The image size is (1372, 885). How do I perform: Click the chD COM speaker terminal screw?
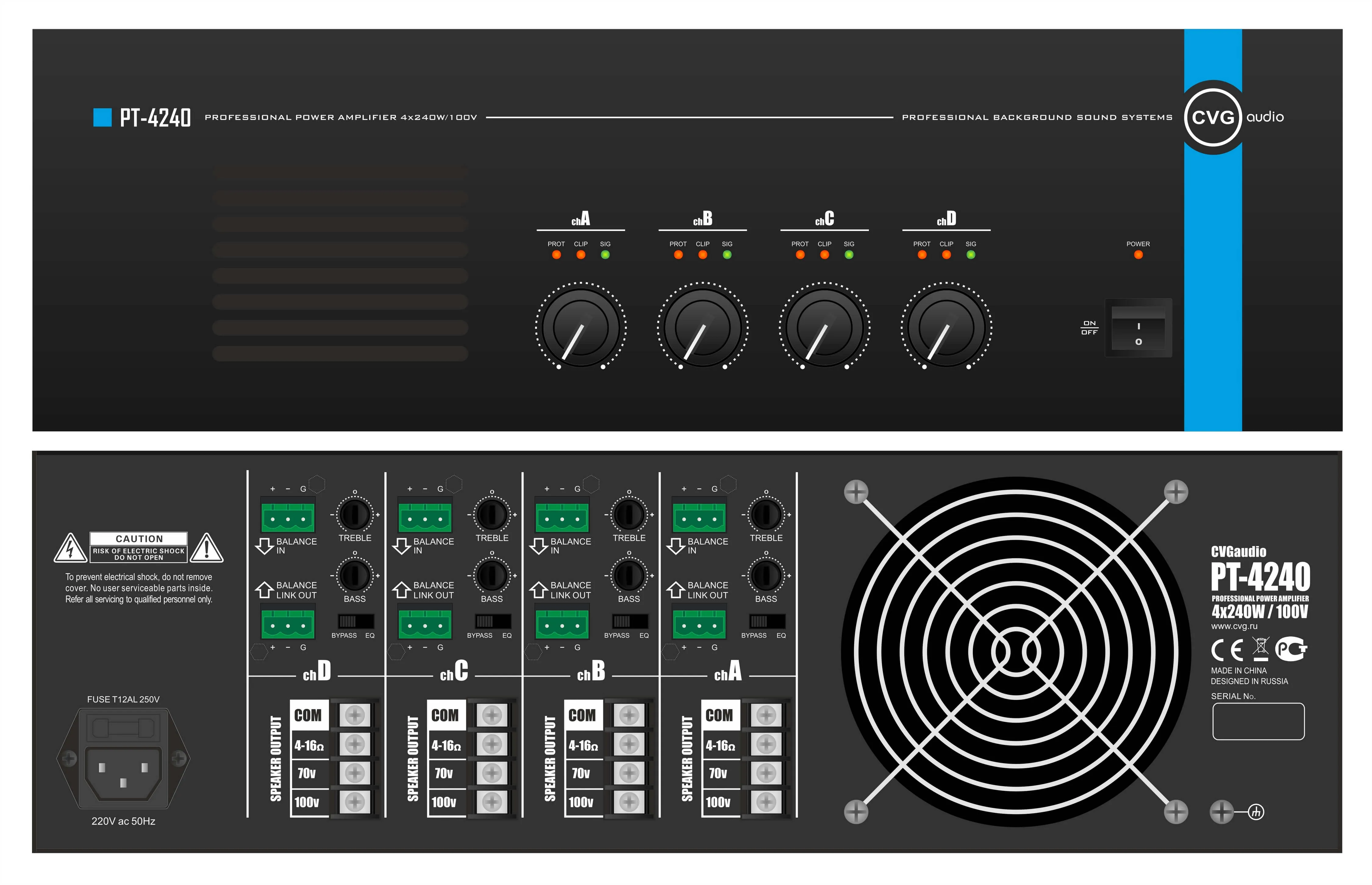pyautogui.click(x=355, y=715)
